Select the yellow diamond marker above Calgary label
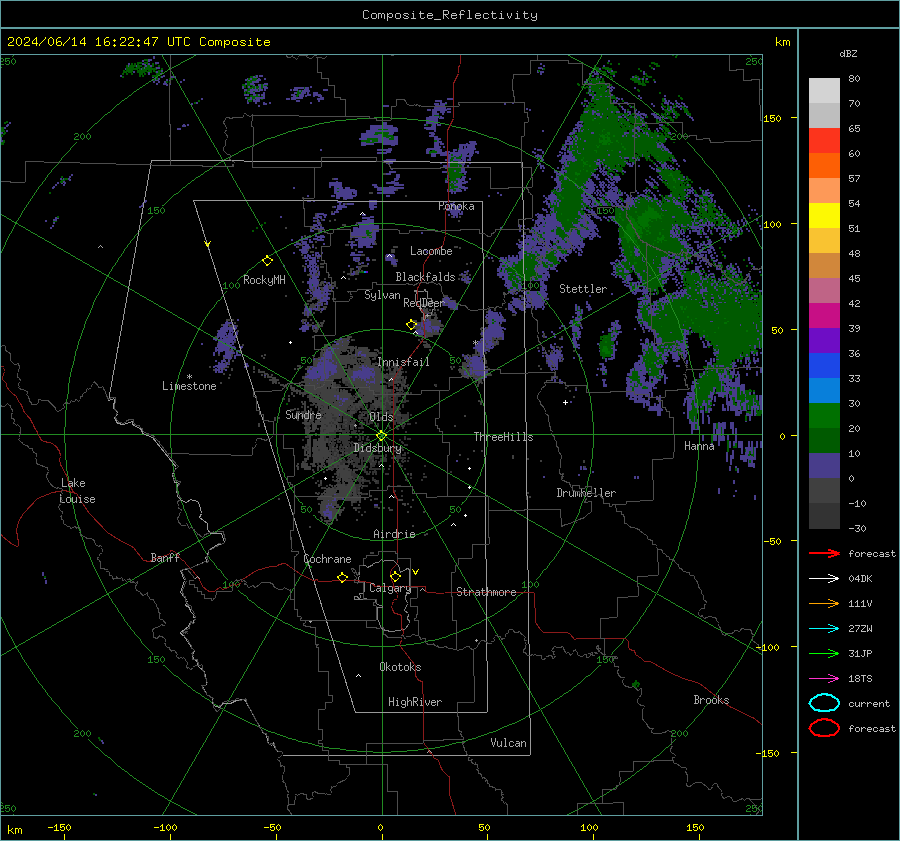900x841 pixels. pyautogui.click(x=395, y=576)
